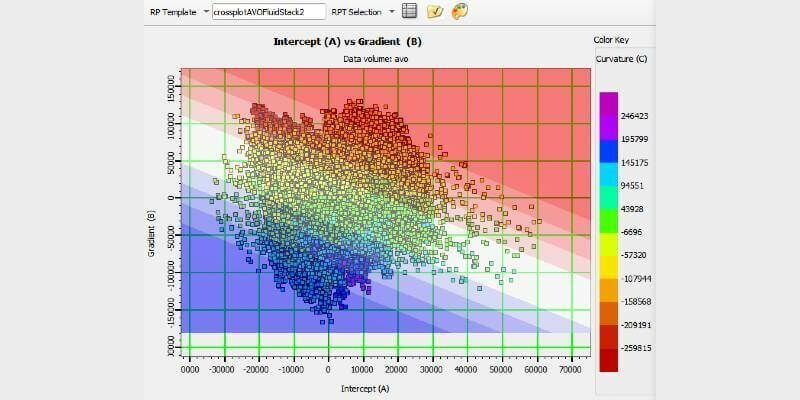Screen dimensions: 800x400
Task: Pick the dark red band at bottom of color bar
Action: pos(609,360)
